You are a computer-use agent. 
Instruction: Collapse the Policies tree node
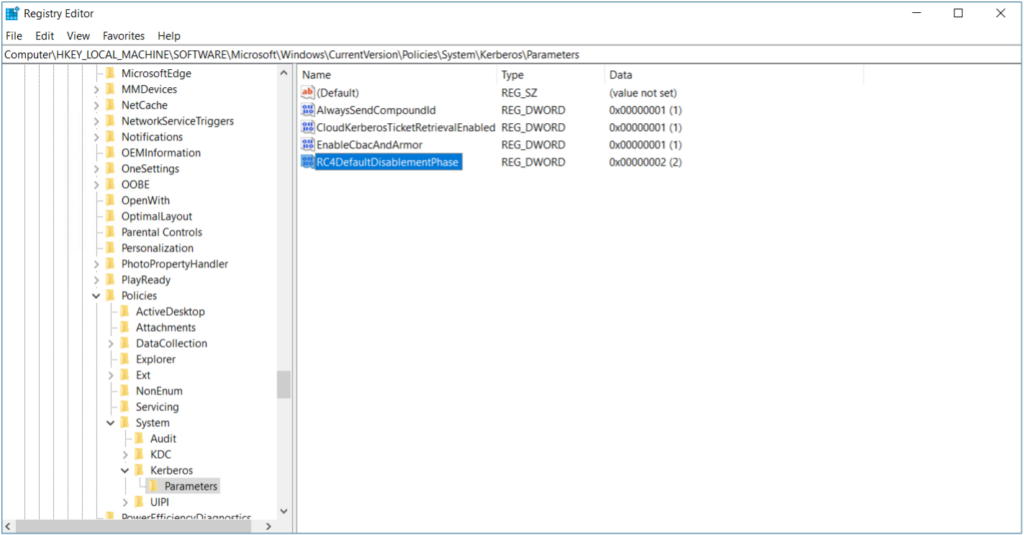coord(96,296)
